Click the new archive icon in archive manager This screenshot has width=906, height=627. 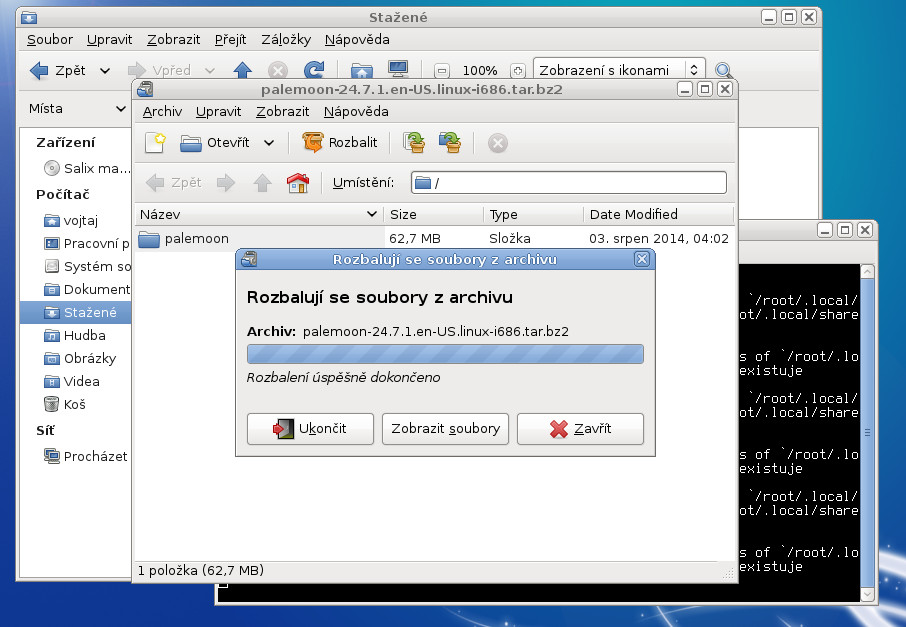[155, 142]
